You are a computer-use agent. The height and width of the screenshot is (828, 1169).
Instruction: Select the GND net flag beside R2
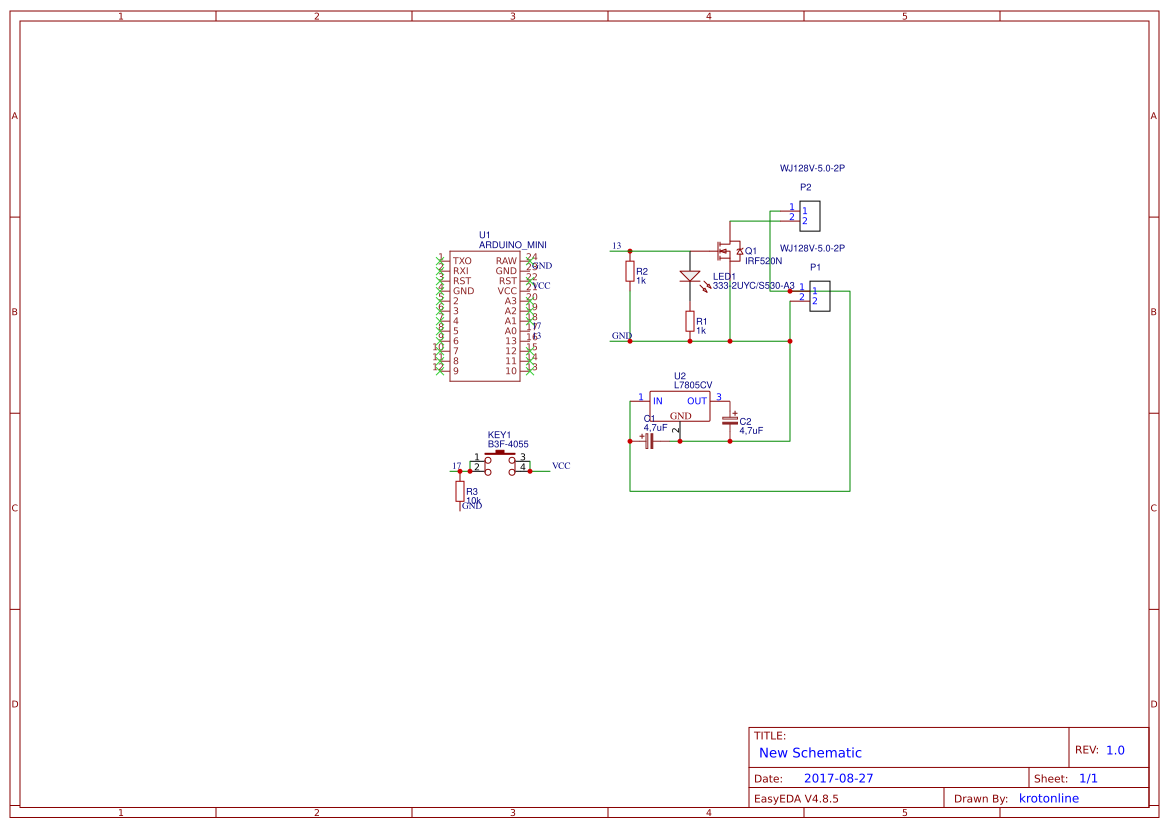pyautogui.click(x=622, y=336)
